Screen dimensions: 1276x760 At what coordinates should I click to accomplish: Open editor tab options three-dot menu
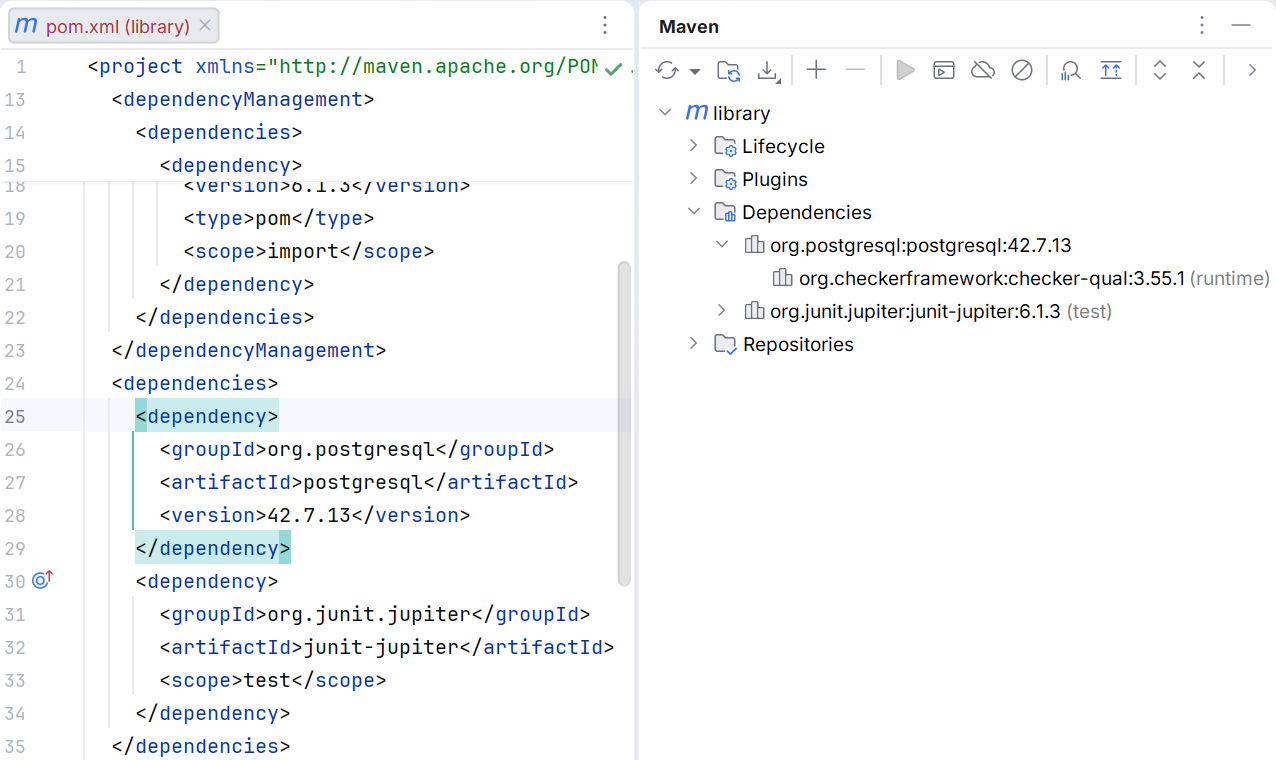pyautogui.click(x=605, y=26)
